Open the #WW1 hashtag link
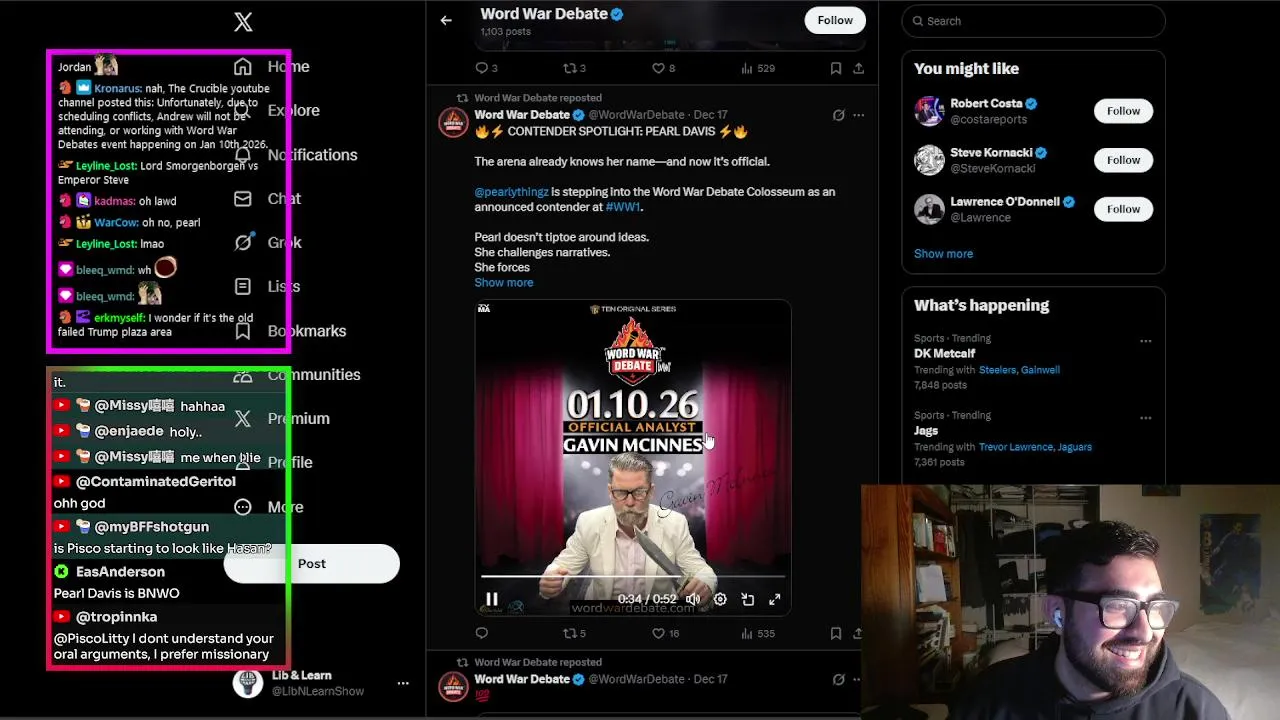 tap(622, 207)
